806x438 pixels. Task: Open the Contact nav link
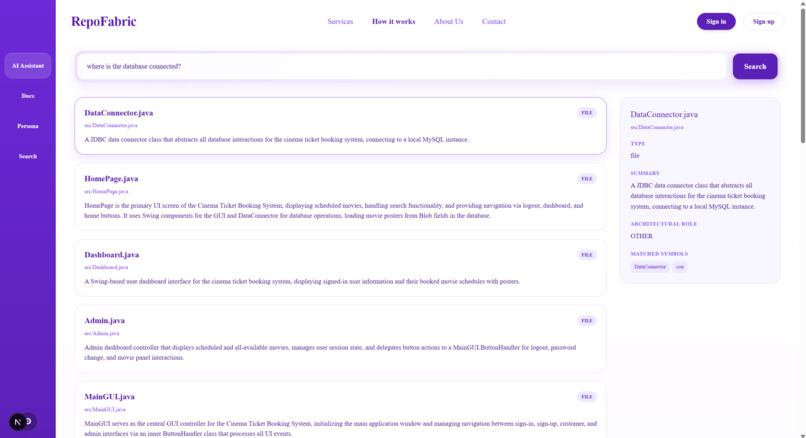click(493, 22)
